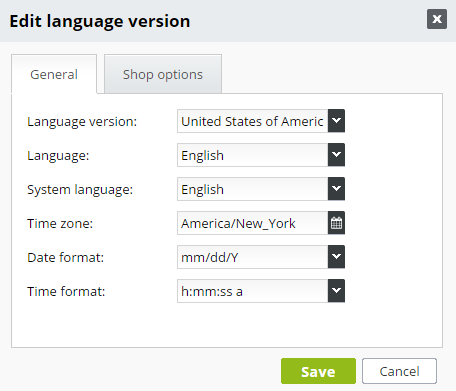The width and height of the screenshot is (456, 391).
Task: Expand the Time format dropdown arrow
Action: click(x=336, y=291)
